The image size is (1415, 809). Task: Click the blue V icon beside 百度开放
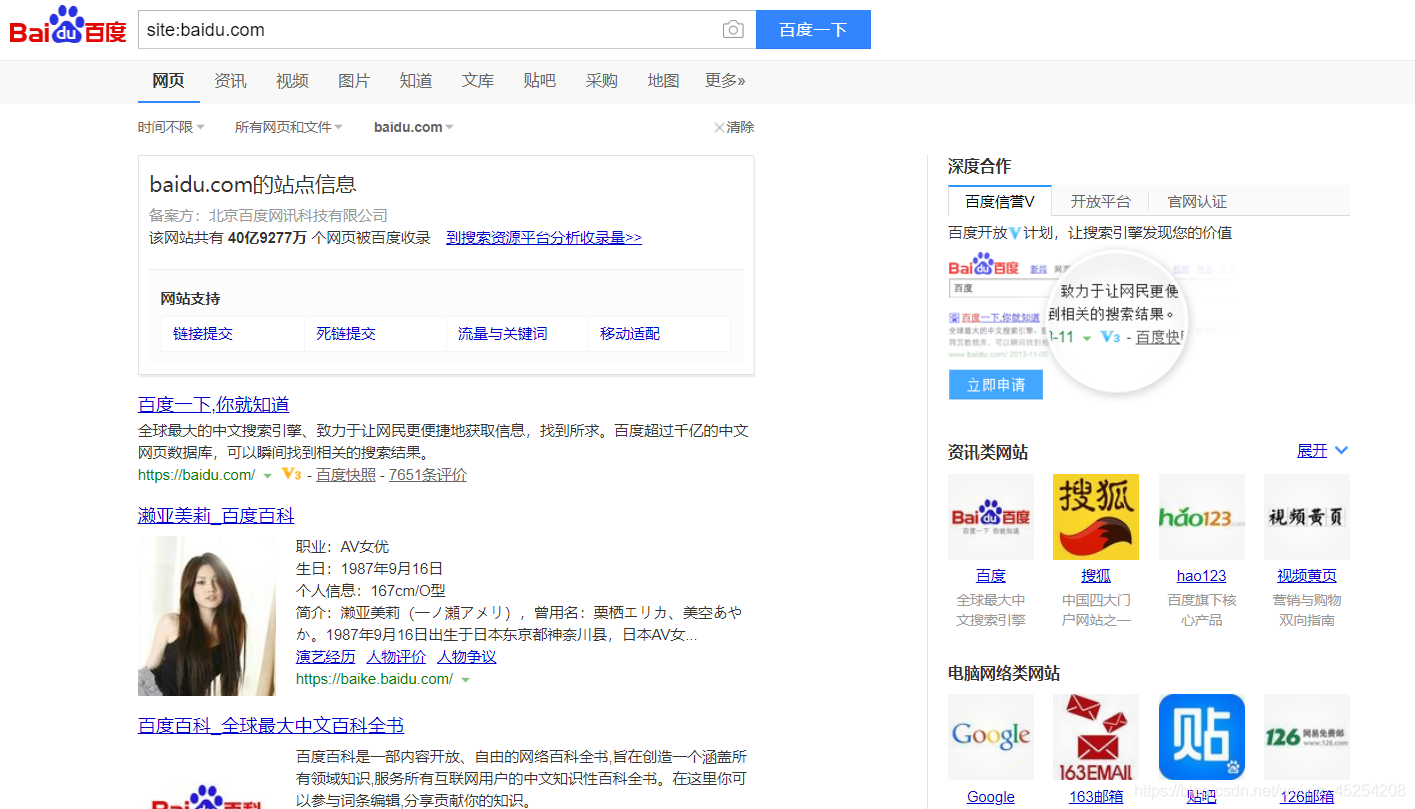click(x=1015, y=233)
